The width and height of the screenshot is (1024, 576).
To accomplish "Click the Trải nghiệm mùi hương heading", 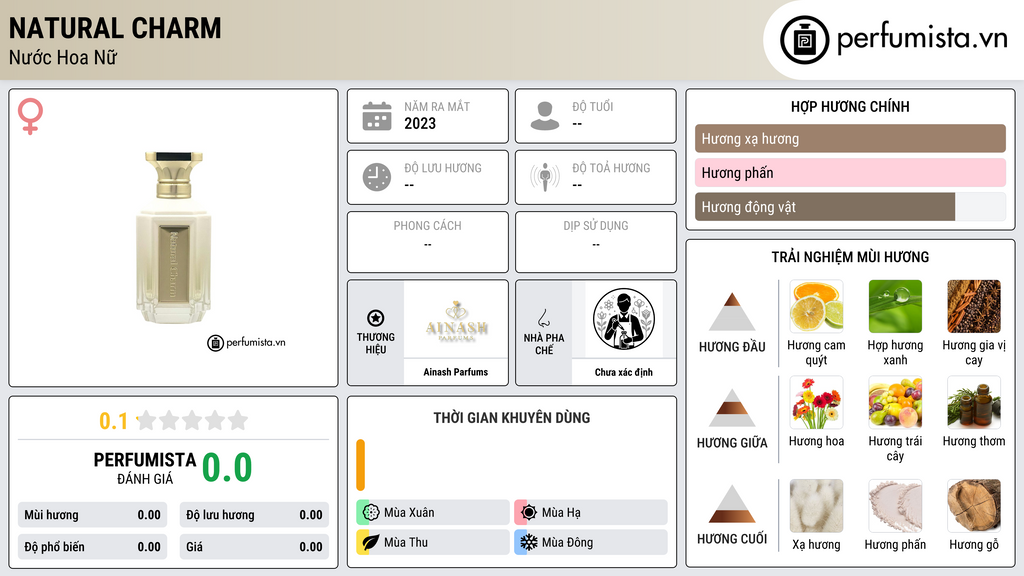I will click(x=850, y=257).
